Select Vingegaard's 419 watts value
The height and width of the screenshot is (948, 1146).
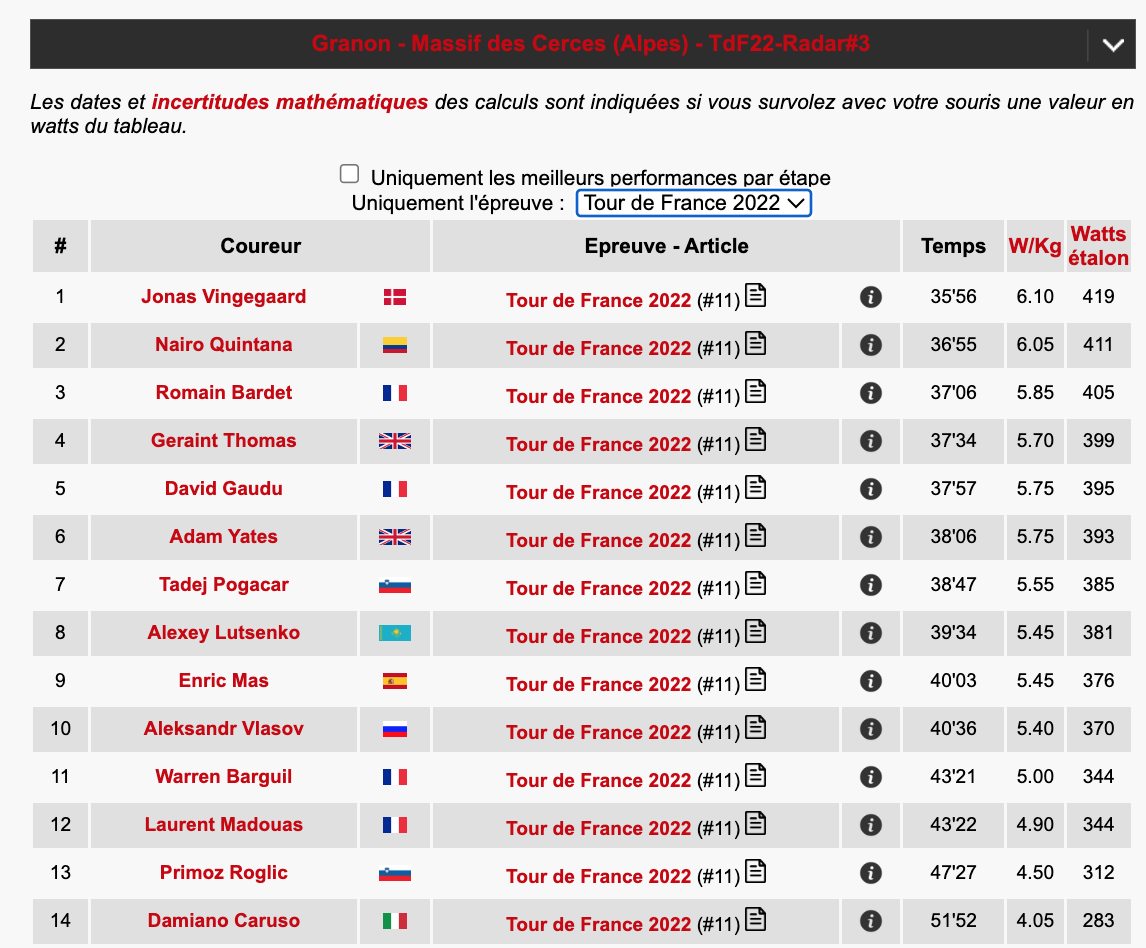[1098, 296]
